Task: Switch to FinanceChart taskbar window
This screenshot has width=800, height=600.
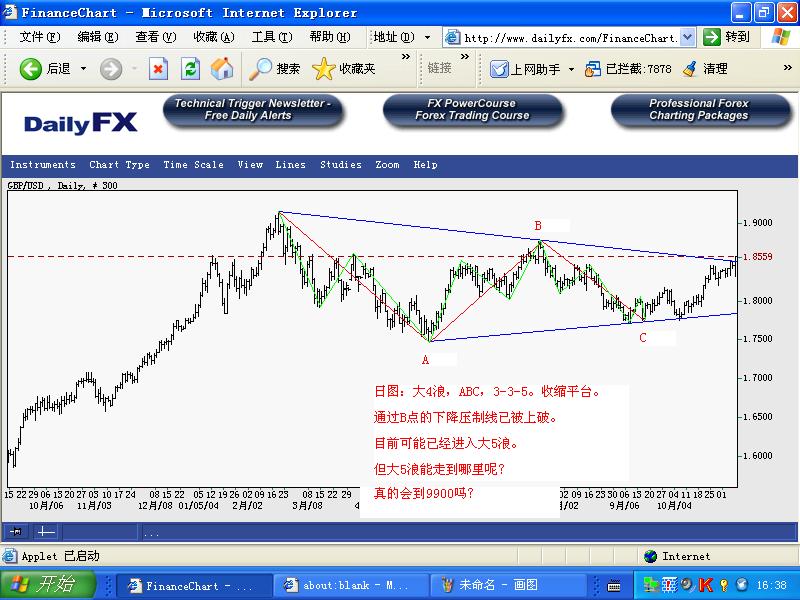Action: [x=194, y=585]
